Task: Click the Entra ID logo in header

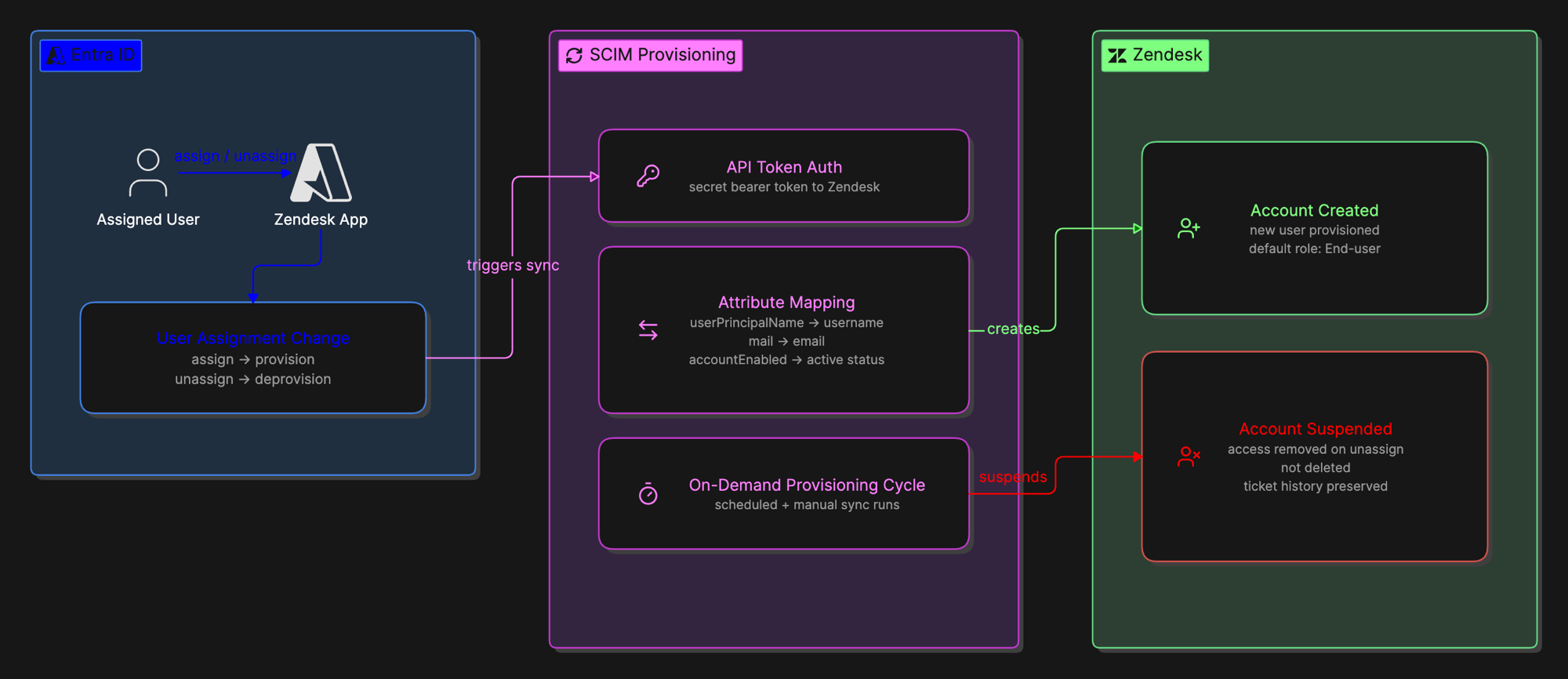Action: pyautogui.click(x=56, y=56)
